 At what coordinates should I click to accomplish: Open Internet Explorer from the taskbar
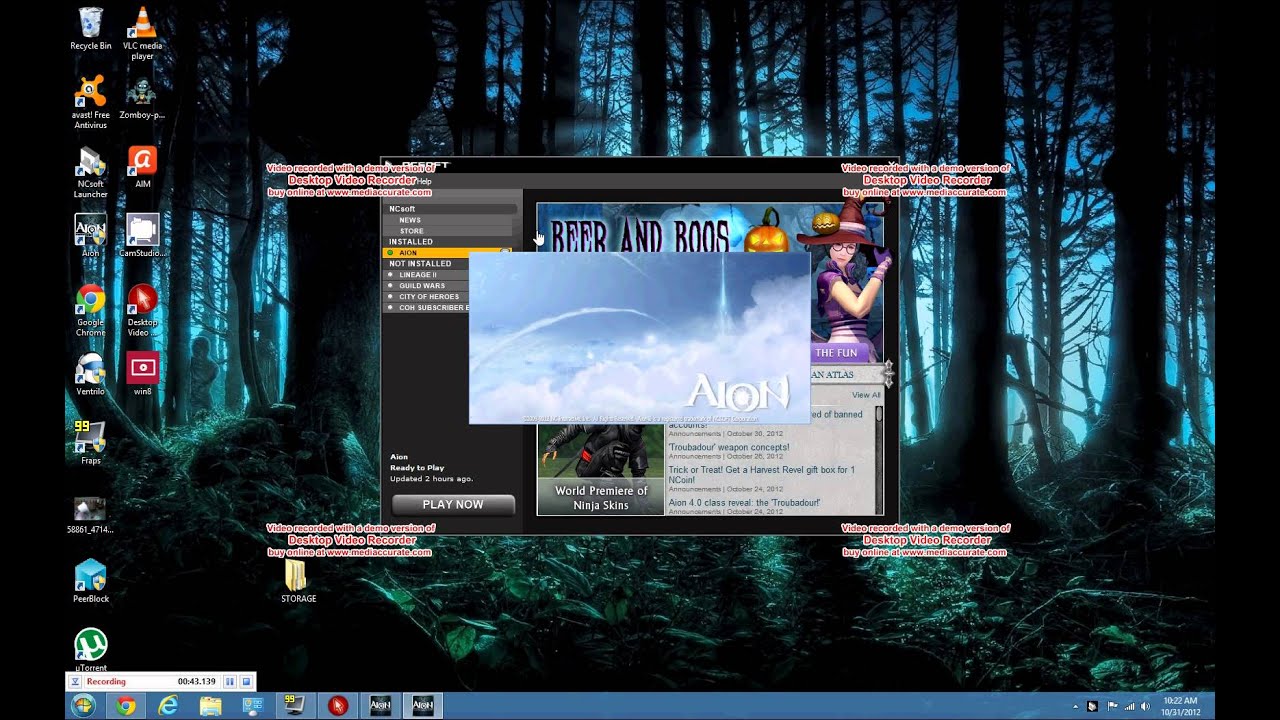click(168, 706)
